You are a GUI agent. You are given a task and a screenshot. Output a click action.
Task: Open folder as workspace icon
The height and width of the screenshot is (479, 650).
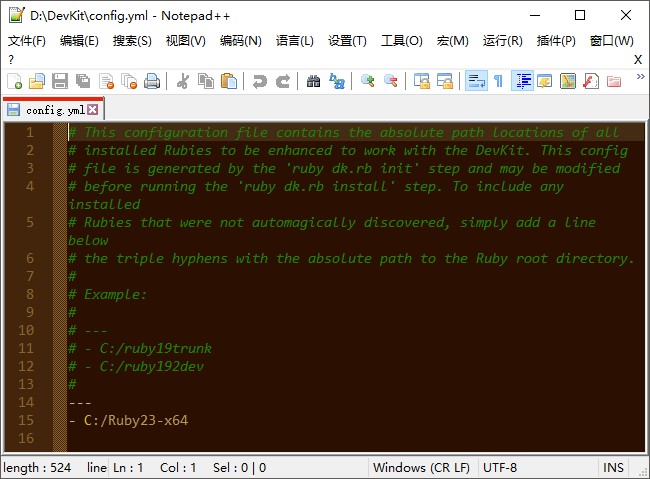[614, 81]
